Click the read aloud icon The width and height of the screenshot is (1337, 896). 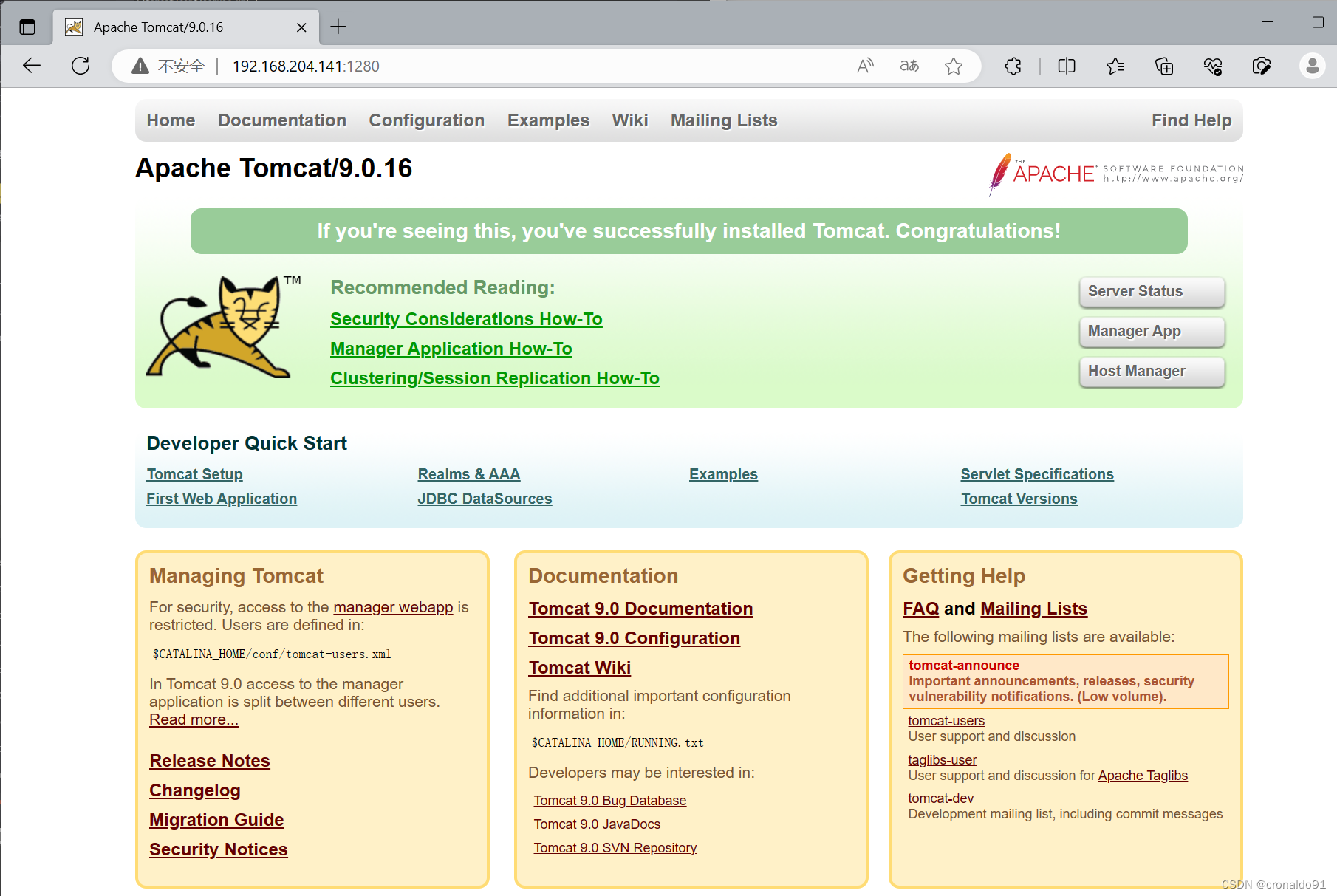865,66
